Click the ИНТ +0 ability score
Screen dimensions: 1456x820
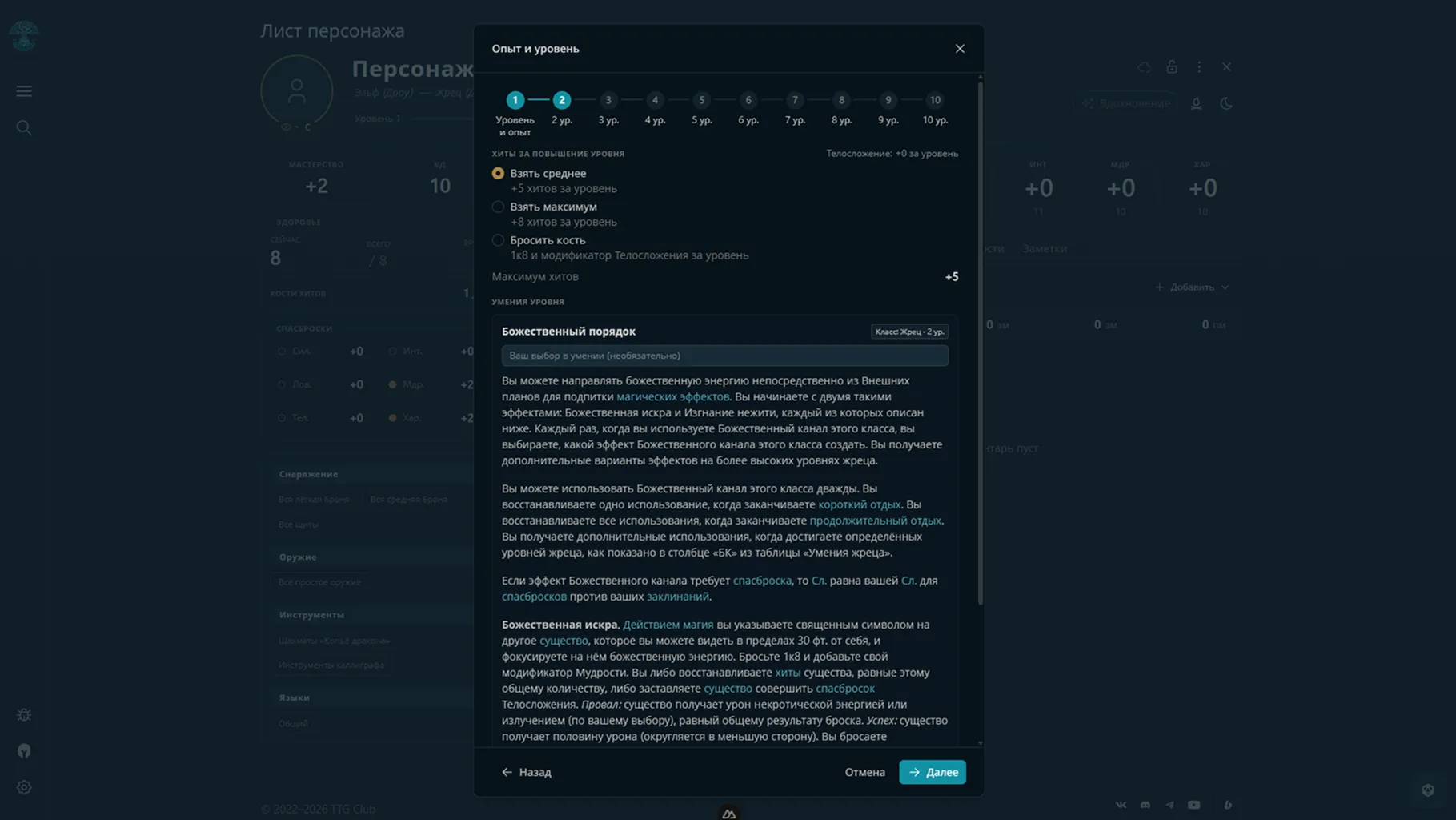(x=1039, y=189)
